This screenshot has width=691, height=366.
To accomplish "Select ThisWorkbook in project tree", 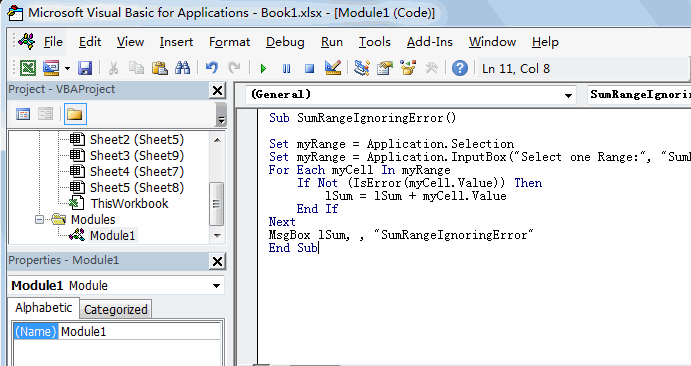I will (x=130, y=203).
